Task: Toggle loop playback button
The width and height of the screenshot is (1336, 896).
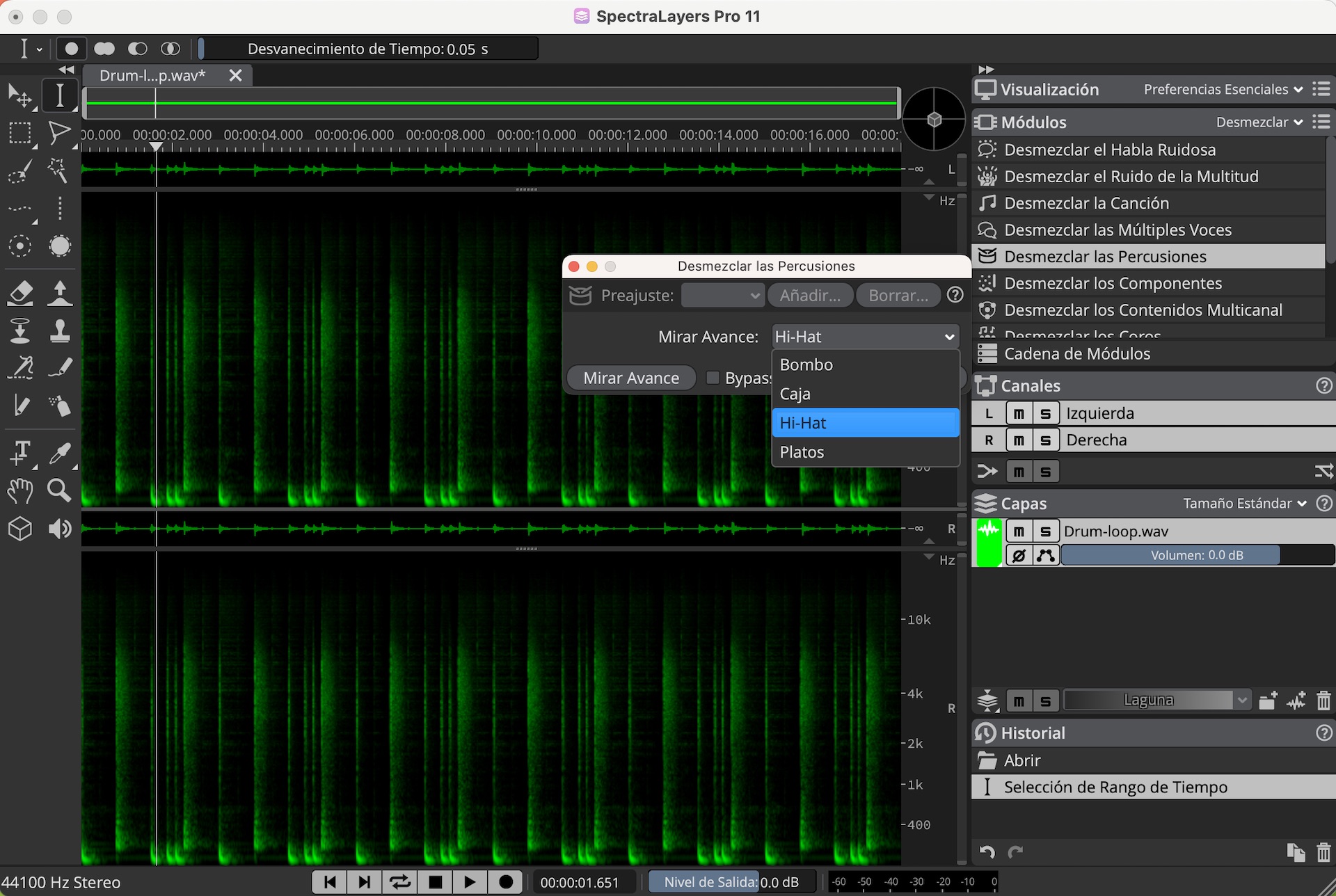Action: point(400,882)
